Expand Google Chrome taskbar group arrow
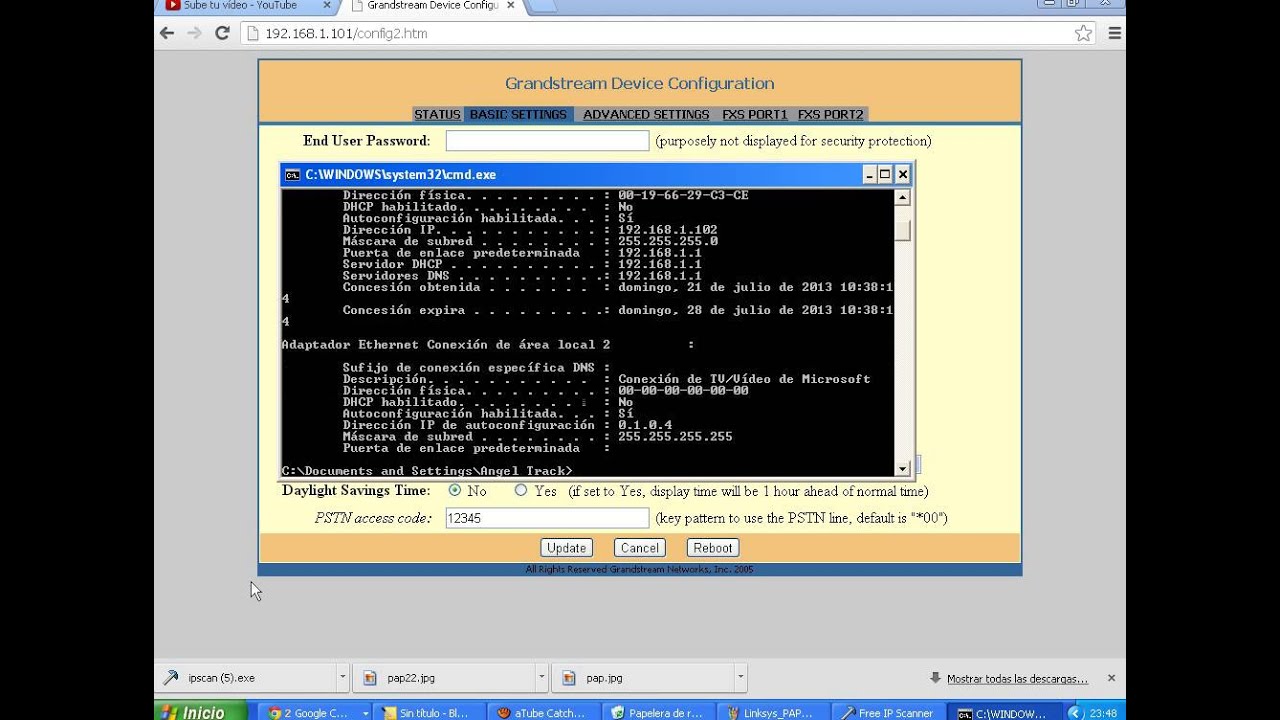1280x720 pixels. [x=365, y=713]
